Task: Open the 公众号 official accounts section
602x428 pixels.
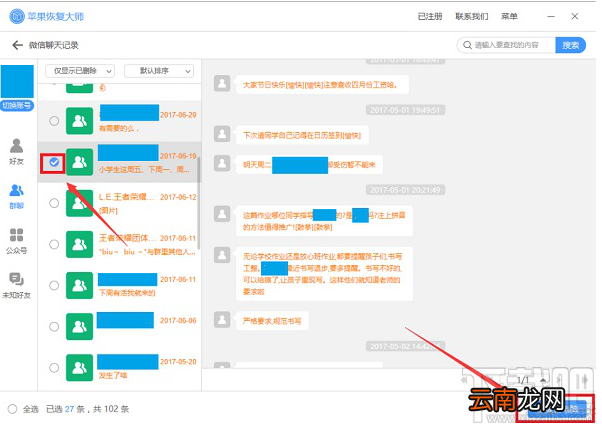Action: click(16, 241)
